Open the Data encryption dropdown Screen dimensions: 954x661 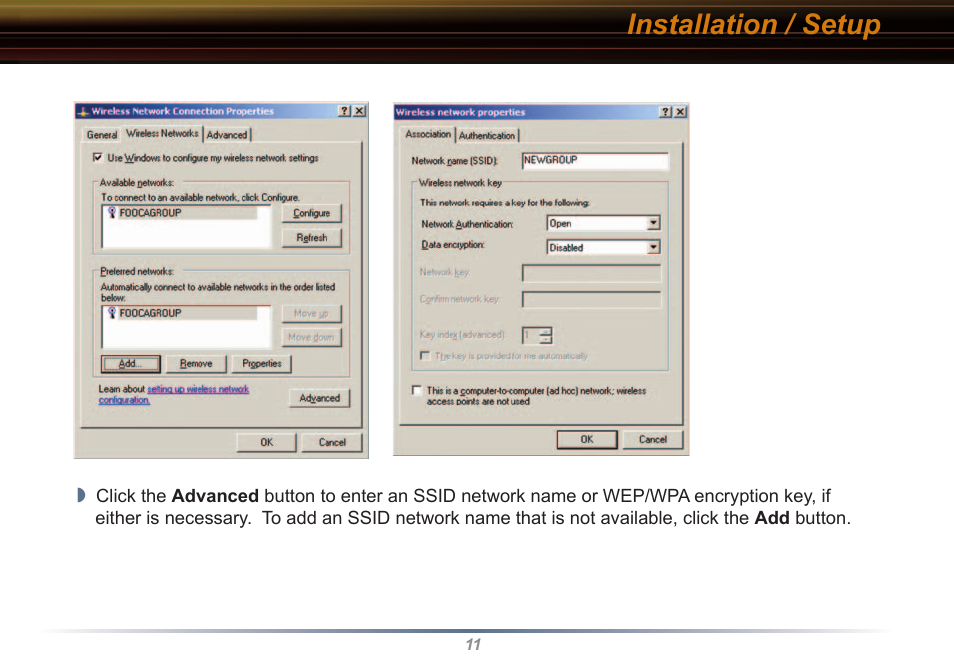coord(653,247)
